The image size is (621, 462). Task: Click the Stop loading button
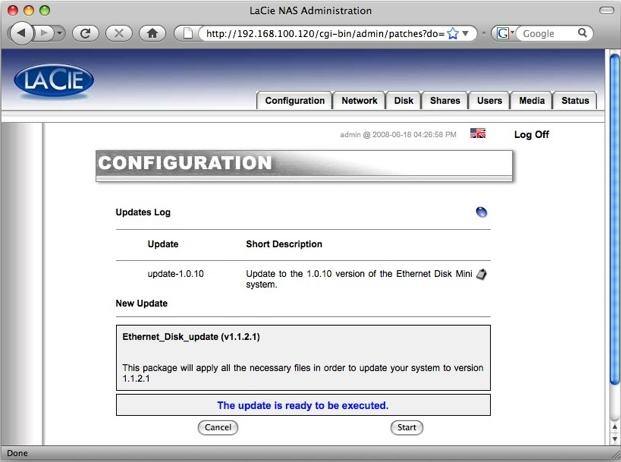tap(119, 33)
